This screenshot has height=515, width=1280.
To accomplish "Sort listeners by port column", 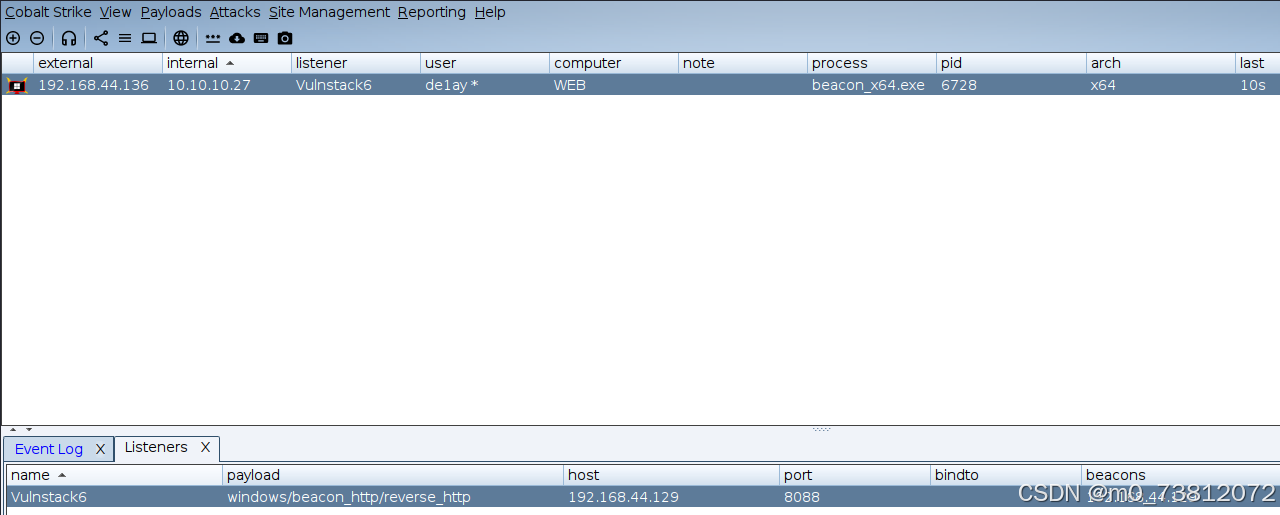I will (855, 475).
